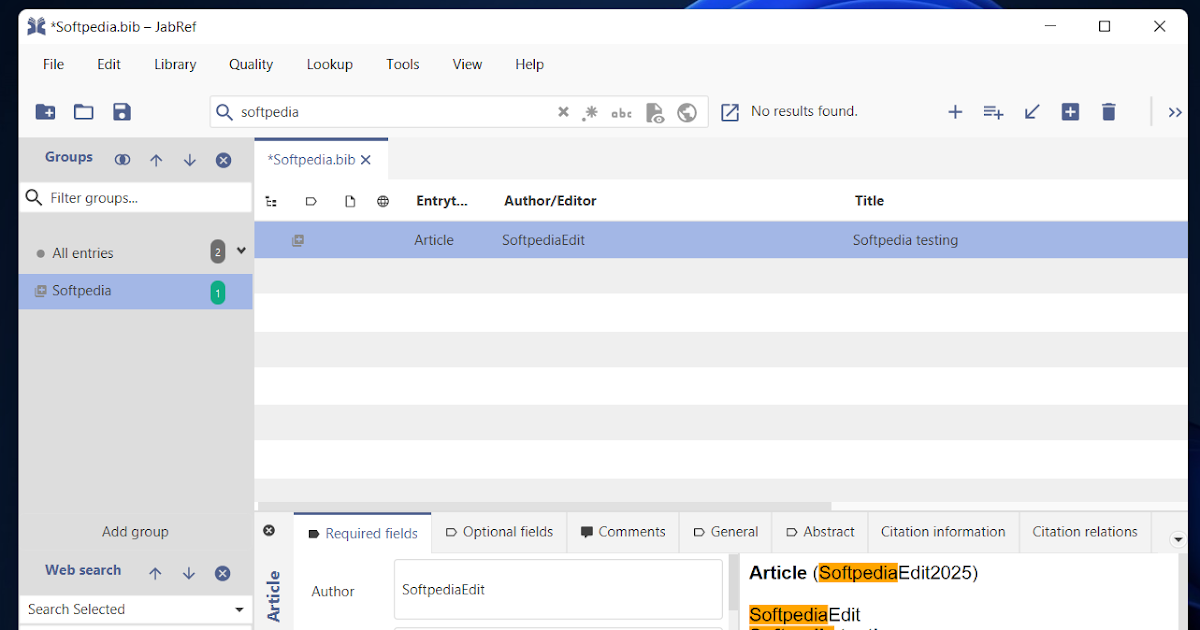Toggle case-sensitive search (abc icon)
Screen dimensions: 1200x630
click(622, 113)
